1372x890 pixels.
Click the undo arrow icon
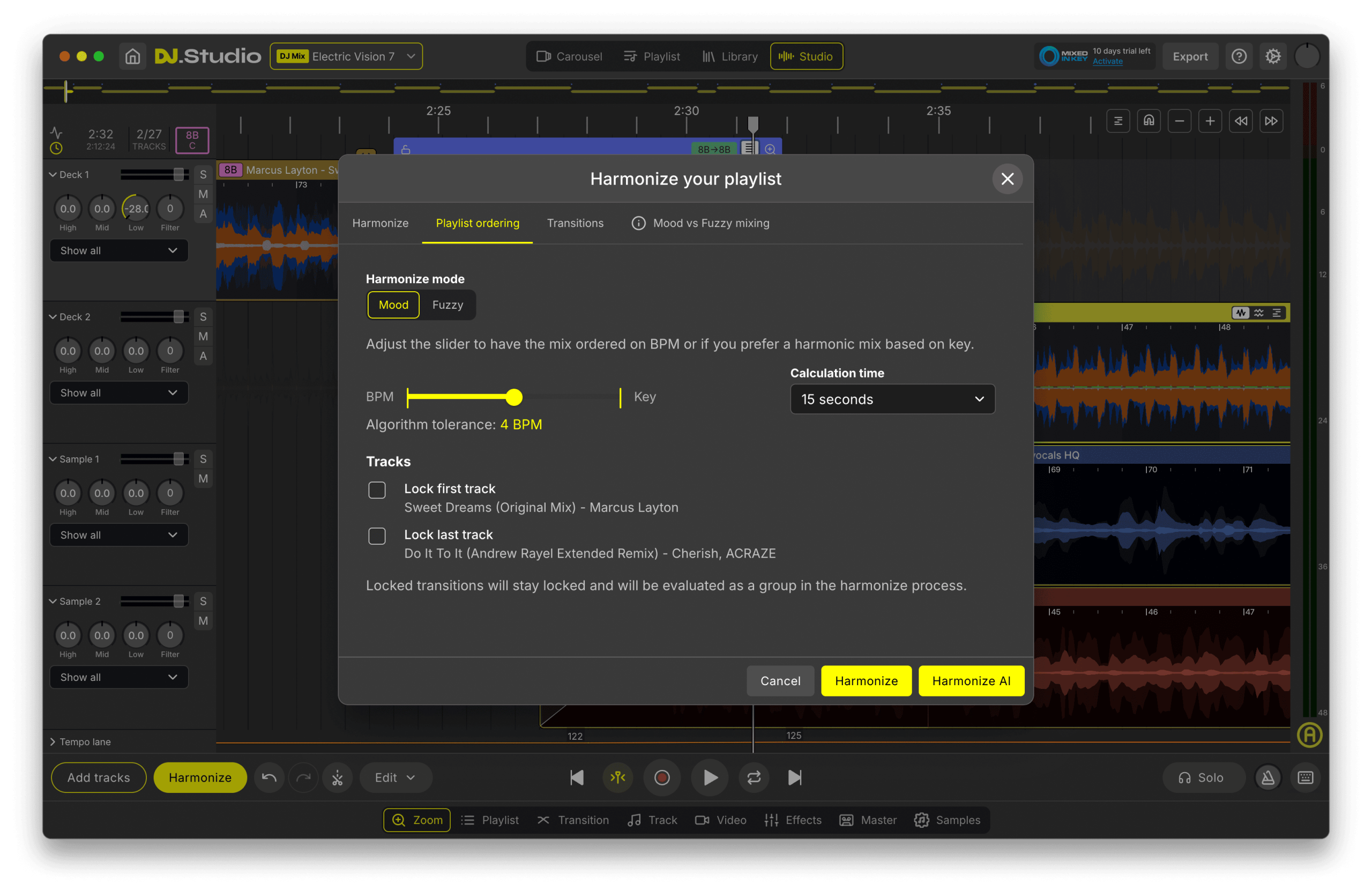coord(269,777)
